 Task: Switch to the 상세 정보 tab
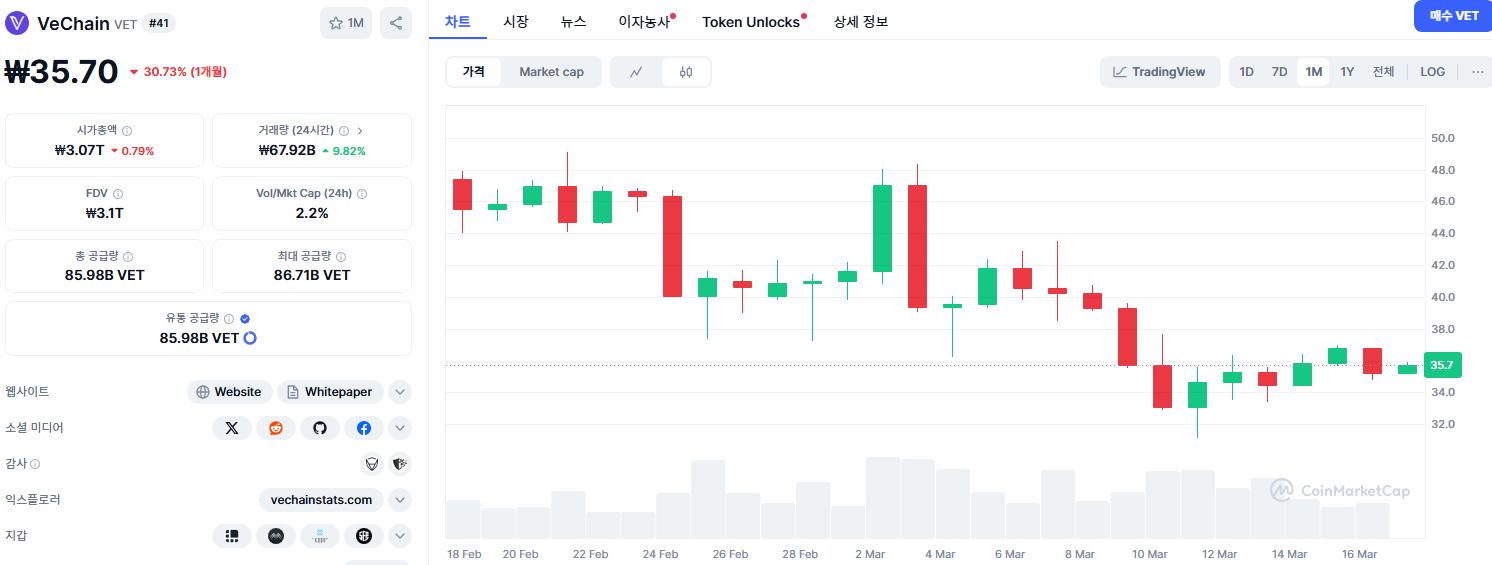[x=861, y=21]
